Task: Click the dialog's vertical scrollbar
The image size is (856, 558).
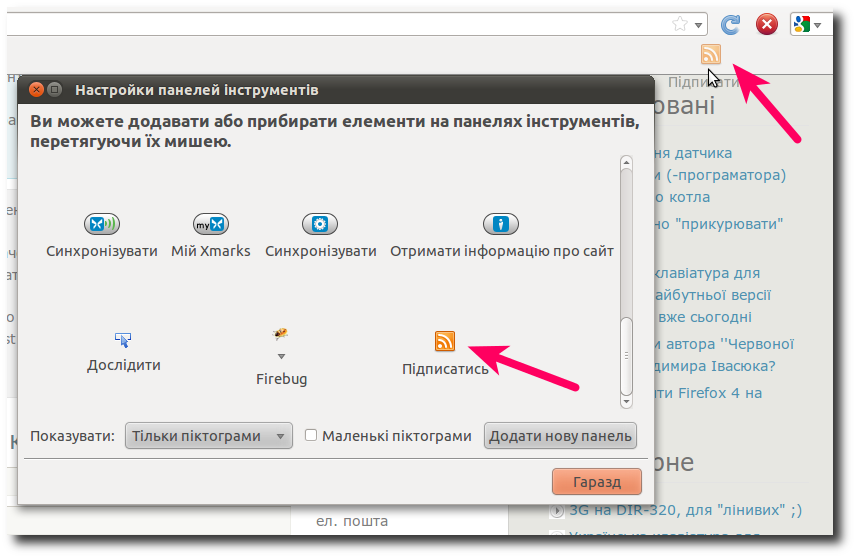Action: pos(626,280)
